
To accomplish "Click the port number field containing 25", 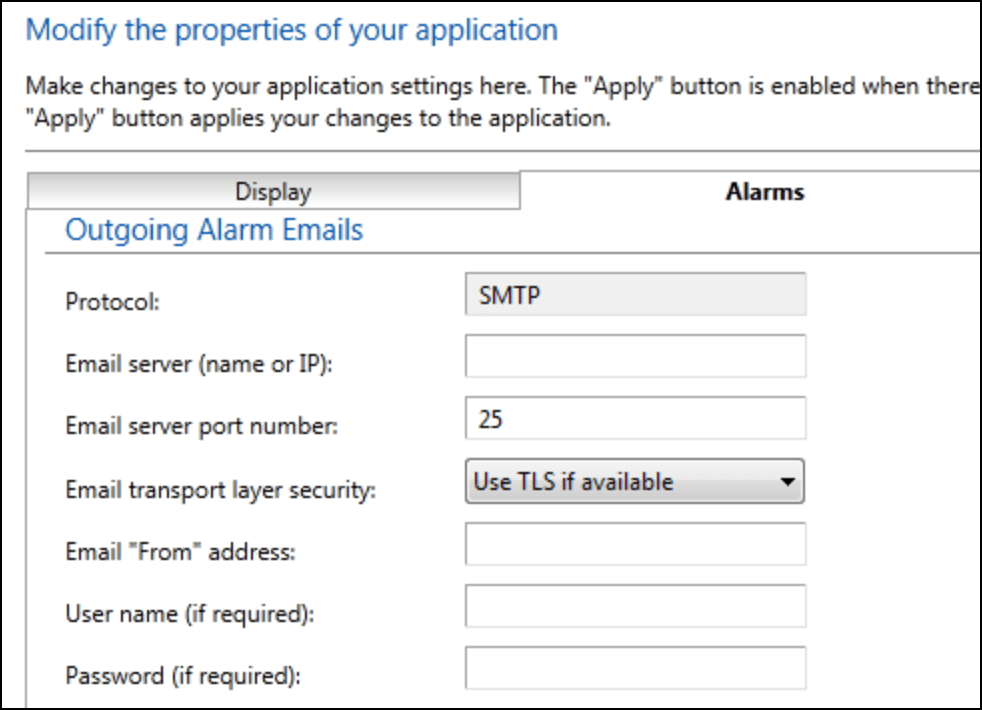I will coord(635,419).
